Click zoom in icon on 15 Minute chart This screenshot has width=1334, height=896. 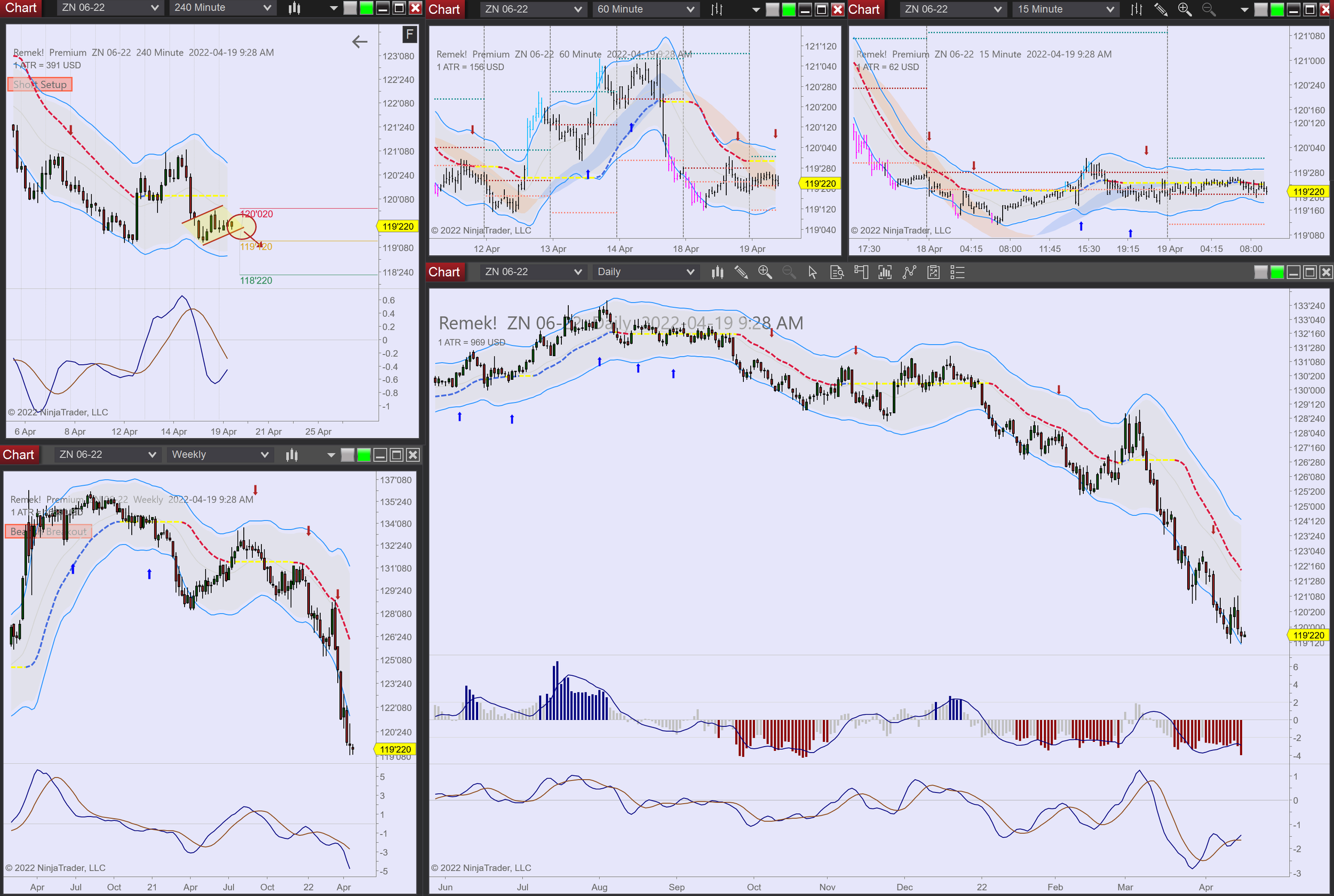(x=1184, y=9)
